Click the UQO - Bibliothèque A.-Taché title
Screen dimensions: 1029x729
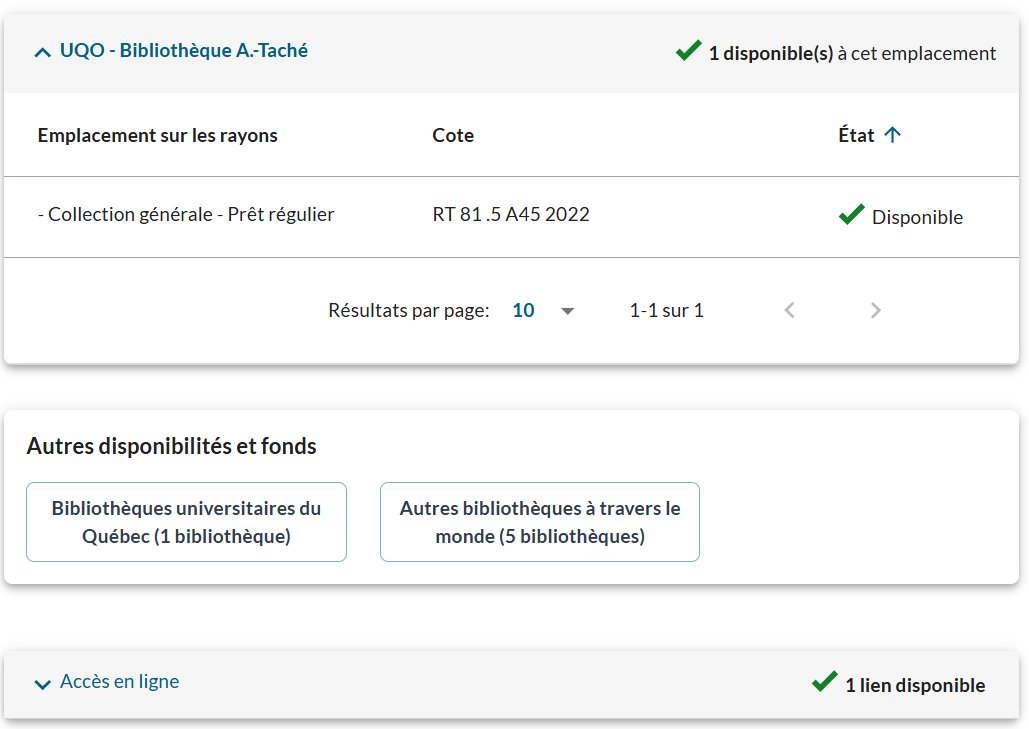pos(183,50)
